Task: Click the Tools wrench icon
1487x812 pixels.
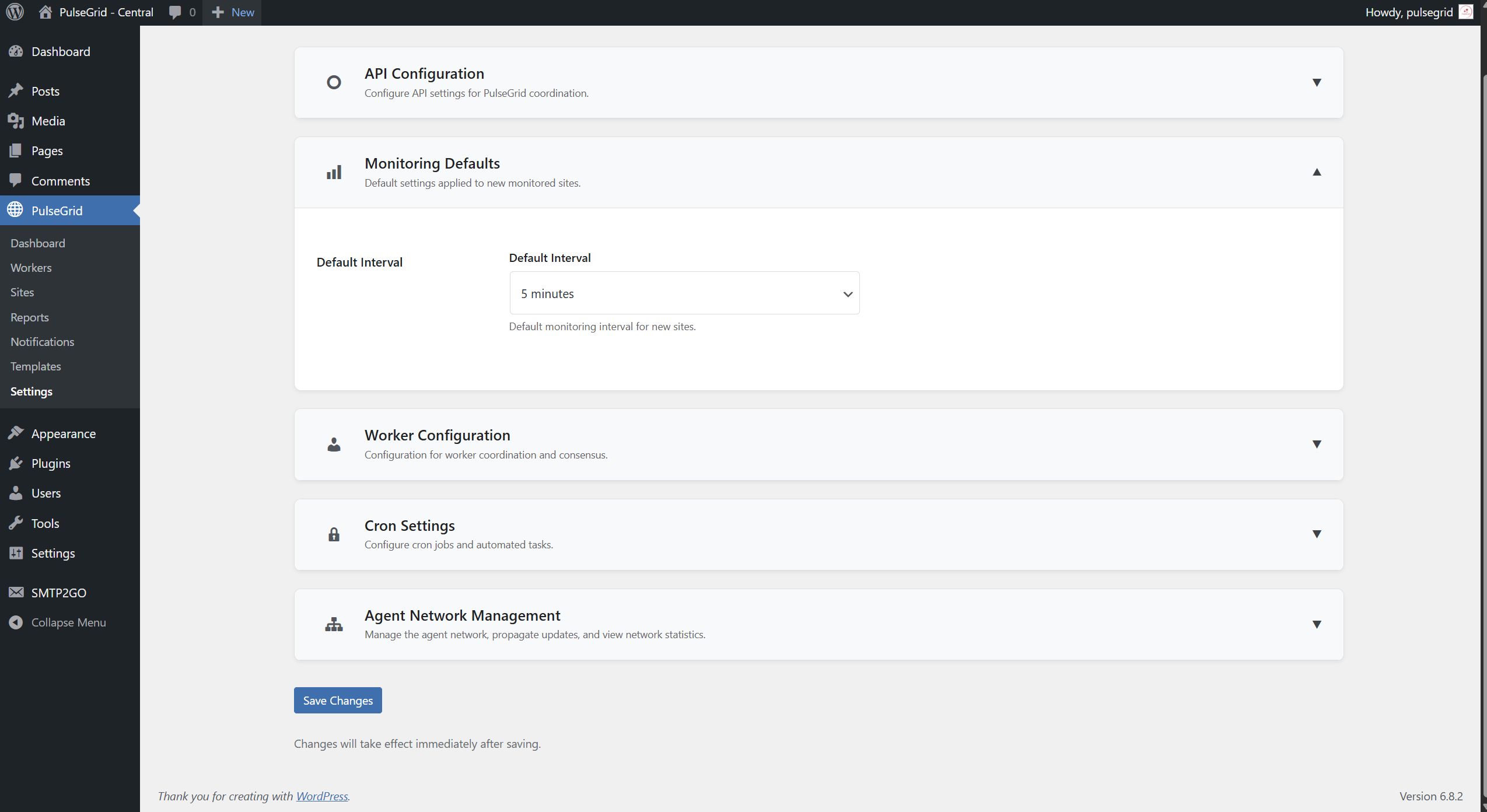Action: point(16,523)
